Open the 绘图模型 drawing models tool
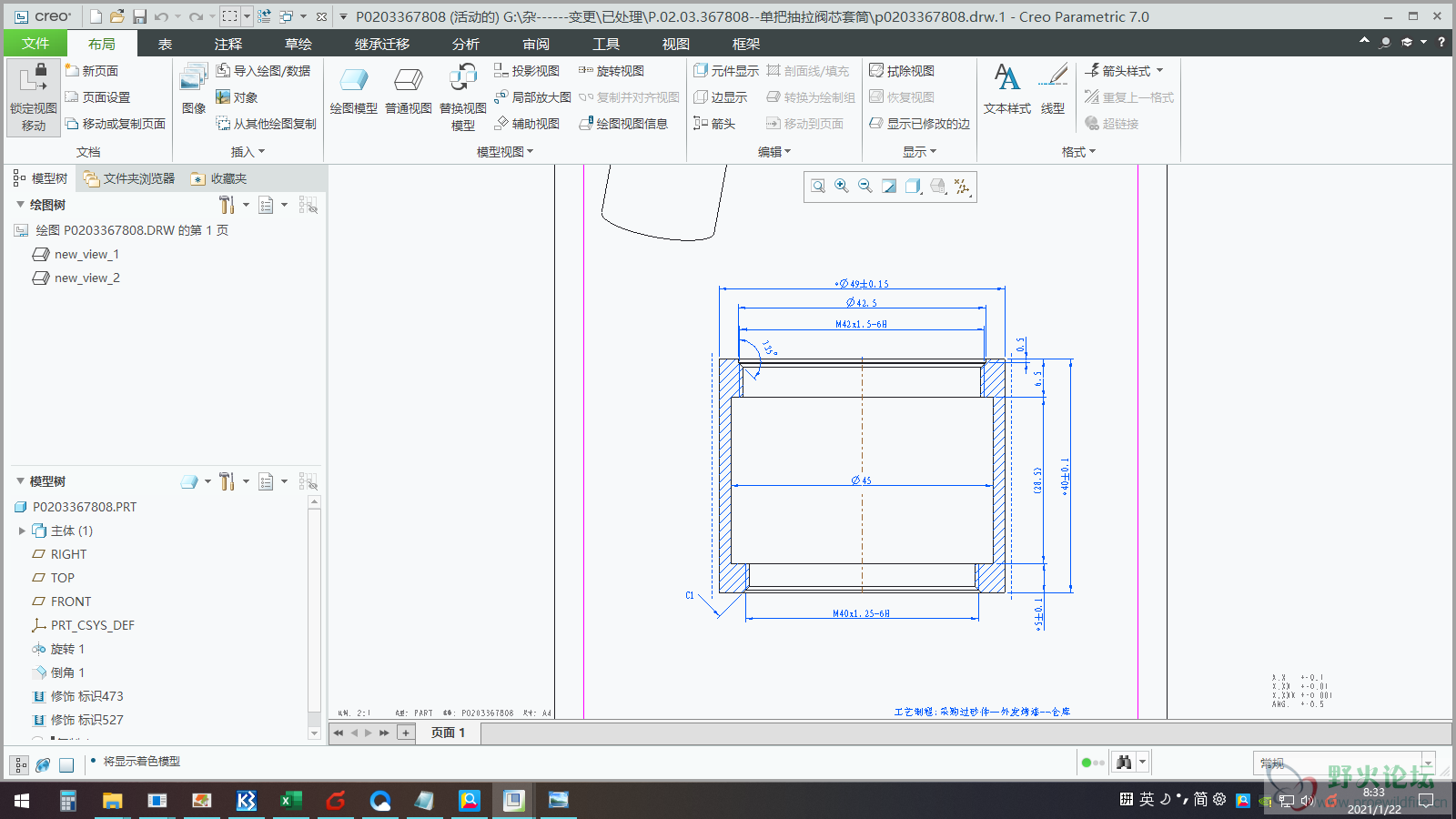1456x819 pixels. point(353,89)
